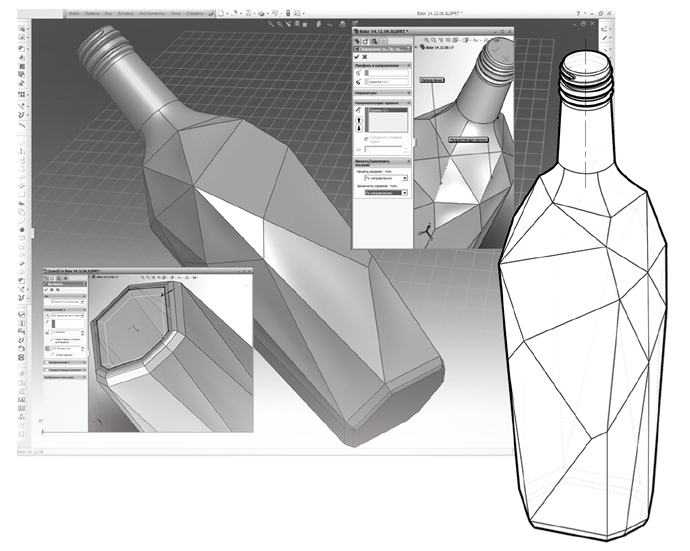This screenshot has height=551, width=690.
Task: Expand the Выбранные контуры section
Action: point(84,377)
